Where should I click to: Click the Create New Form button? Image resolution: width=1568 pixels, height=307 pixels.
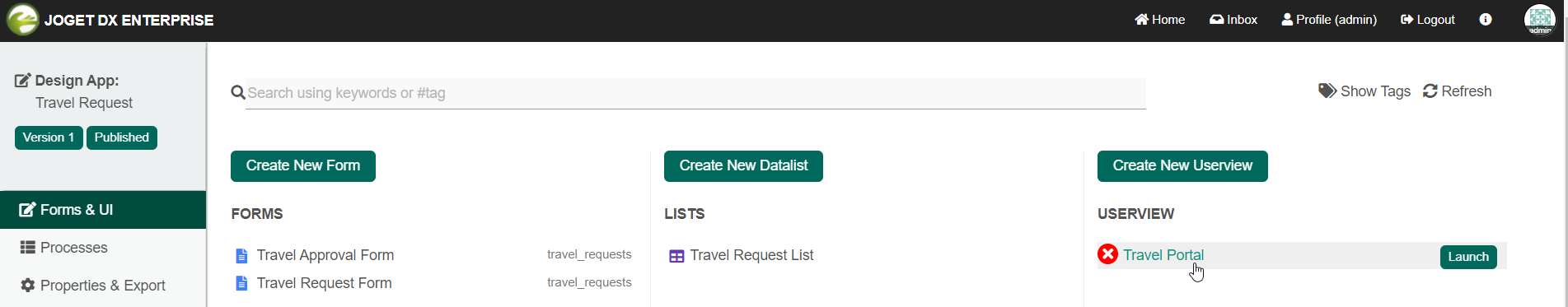click(303, 166)
